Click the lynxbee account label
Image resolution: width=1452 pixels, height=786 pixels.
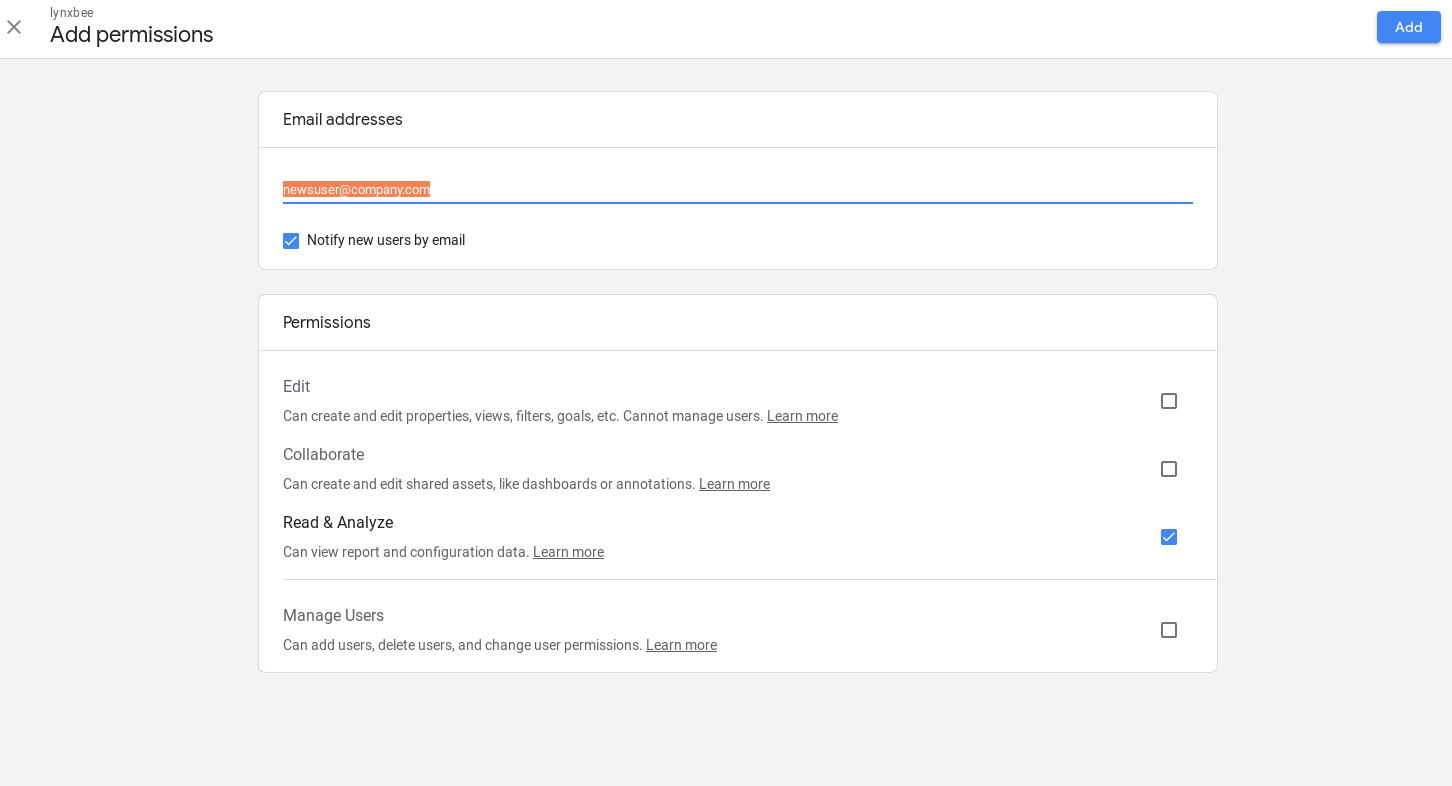pos(71,12)
